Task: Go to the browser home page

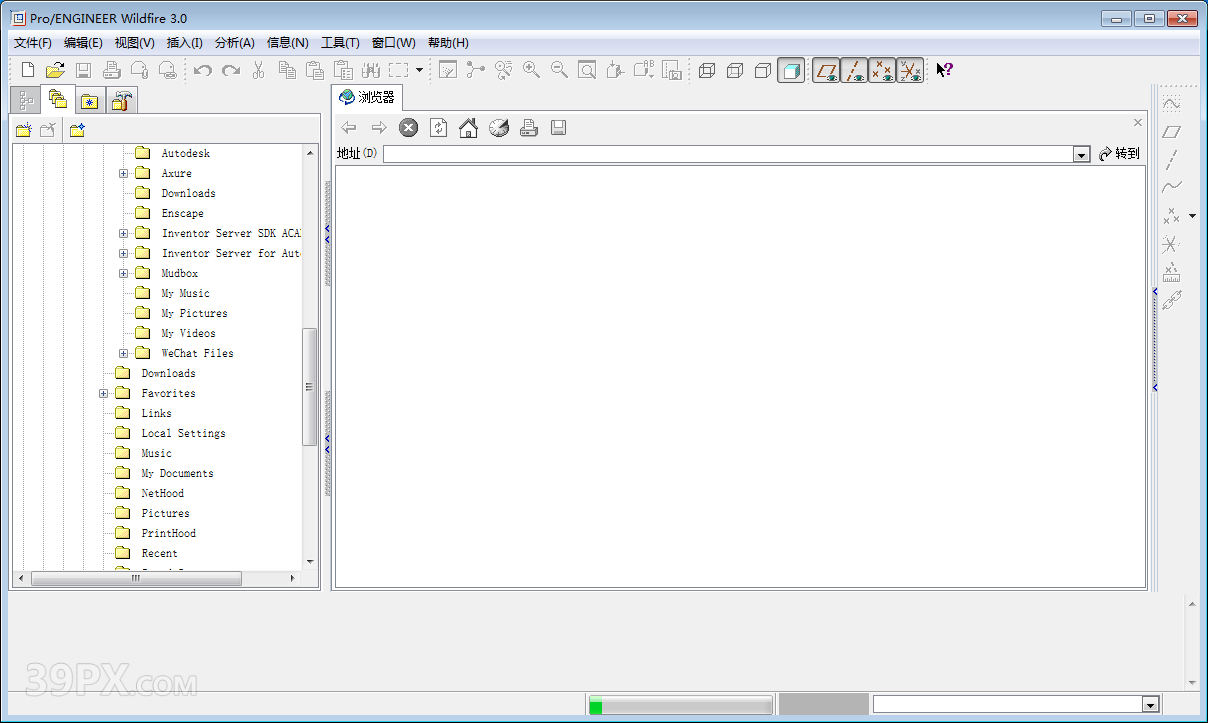Action: (x=468, y=127)
